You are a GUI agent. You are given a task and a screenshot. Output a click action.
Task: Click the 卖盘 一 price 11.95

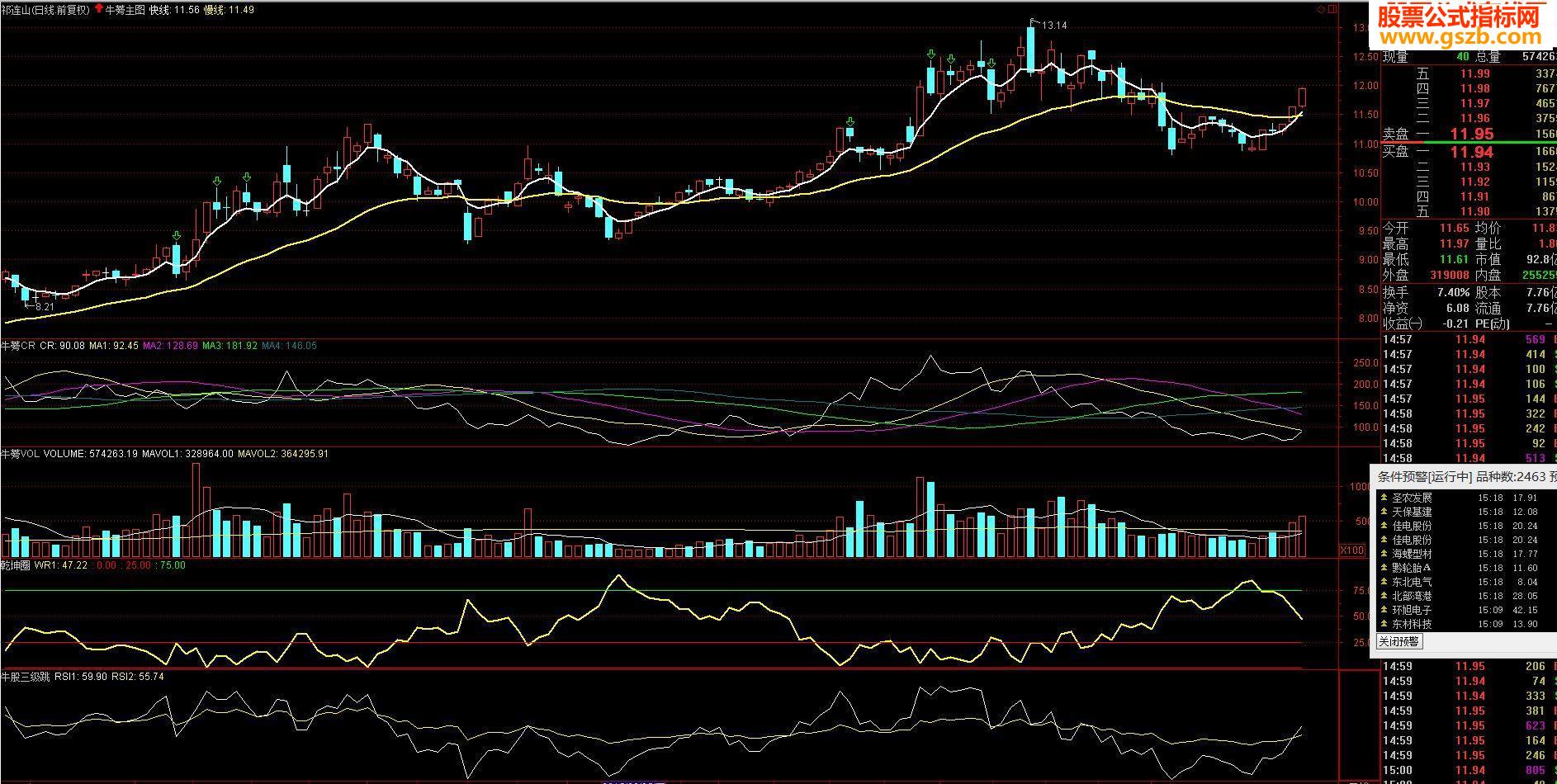pyautogui.click(x=1473, y=134)
